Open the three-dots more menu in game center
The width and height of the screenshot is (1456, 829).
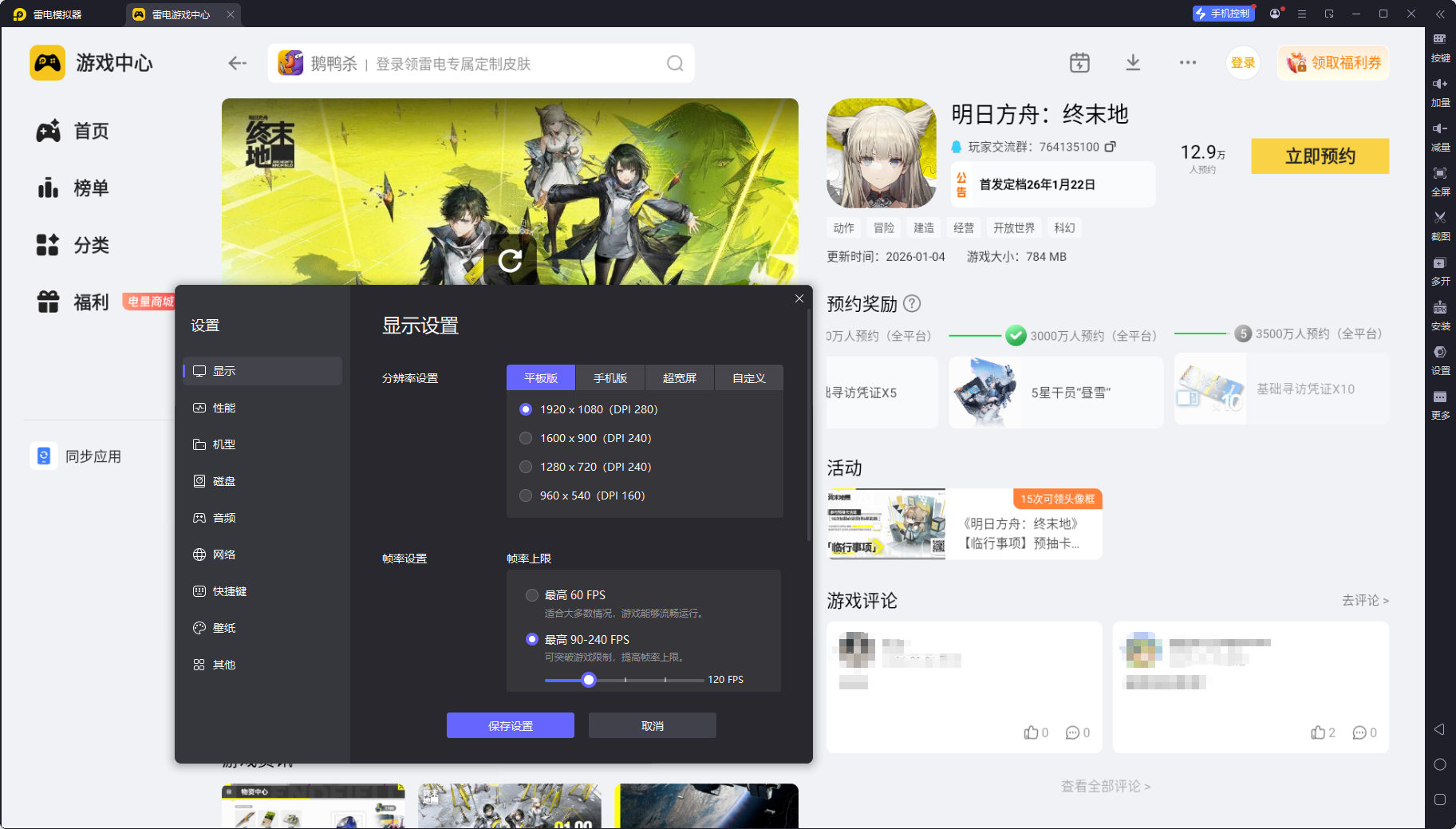click(x=1188, y=63)
